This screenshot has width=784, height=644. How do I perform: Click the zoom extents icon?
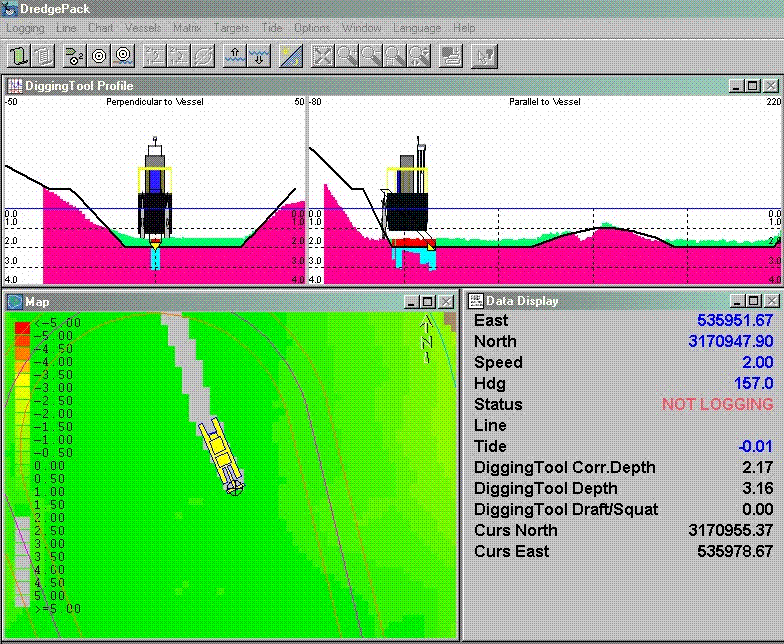click(x=322, y=56)
